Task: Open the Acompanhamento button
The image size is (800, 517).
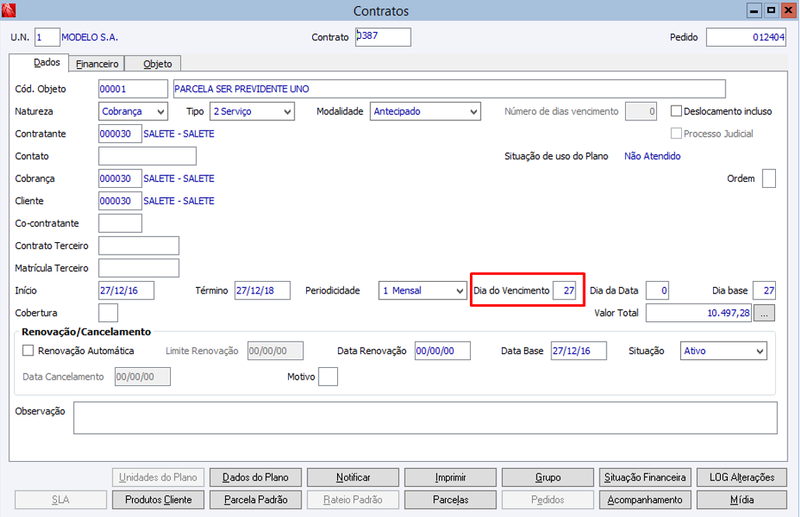Action: [x=645, y=500]
